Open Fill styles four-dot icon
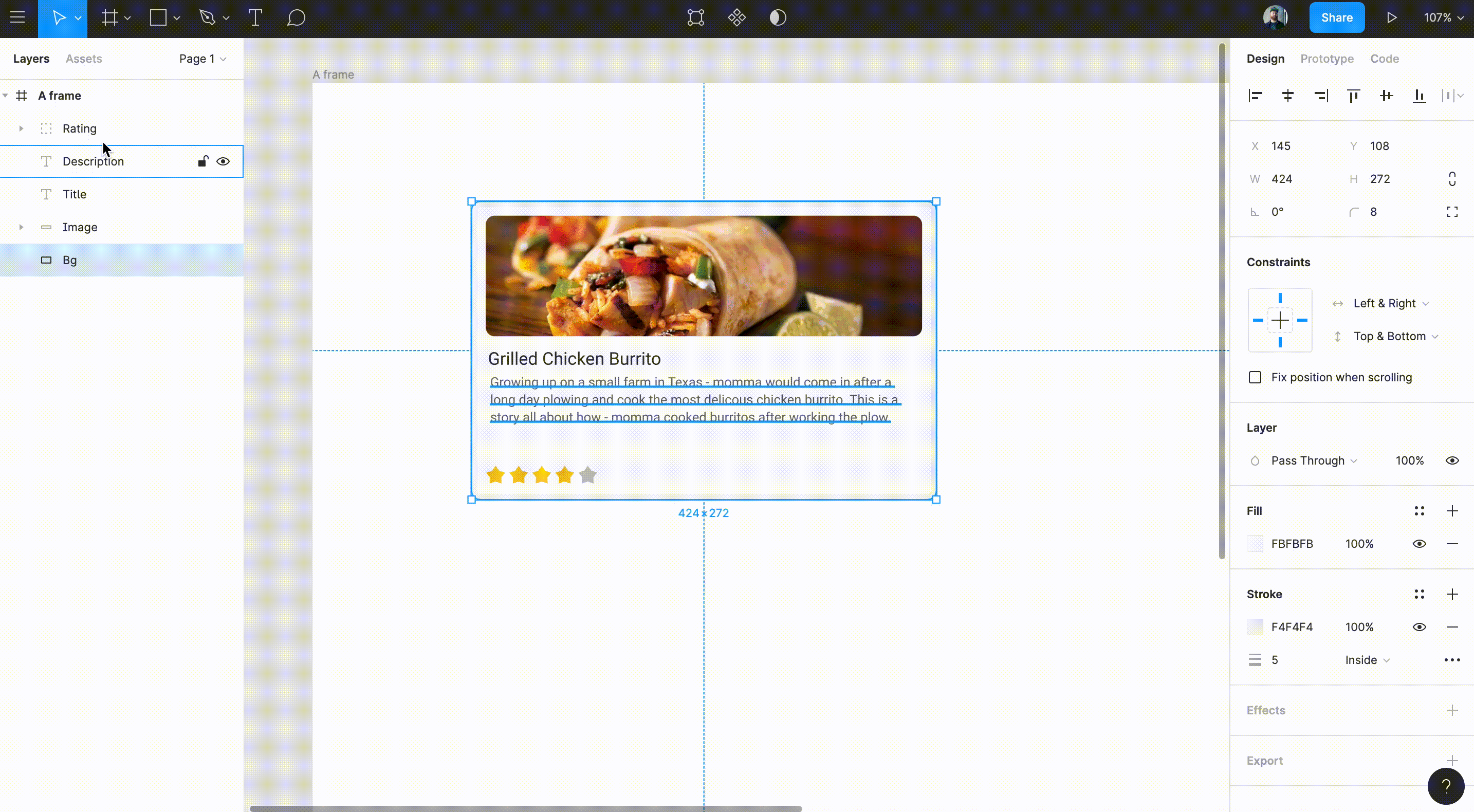1474x812 pixels. 1419,511
